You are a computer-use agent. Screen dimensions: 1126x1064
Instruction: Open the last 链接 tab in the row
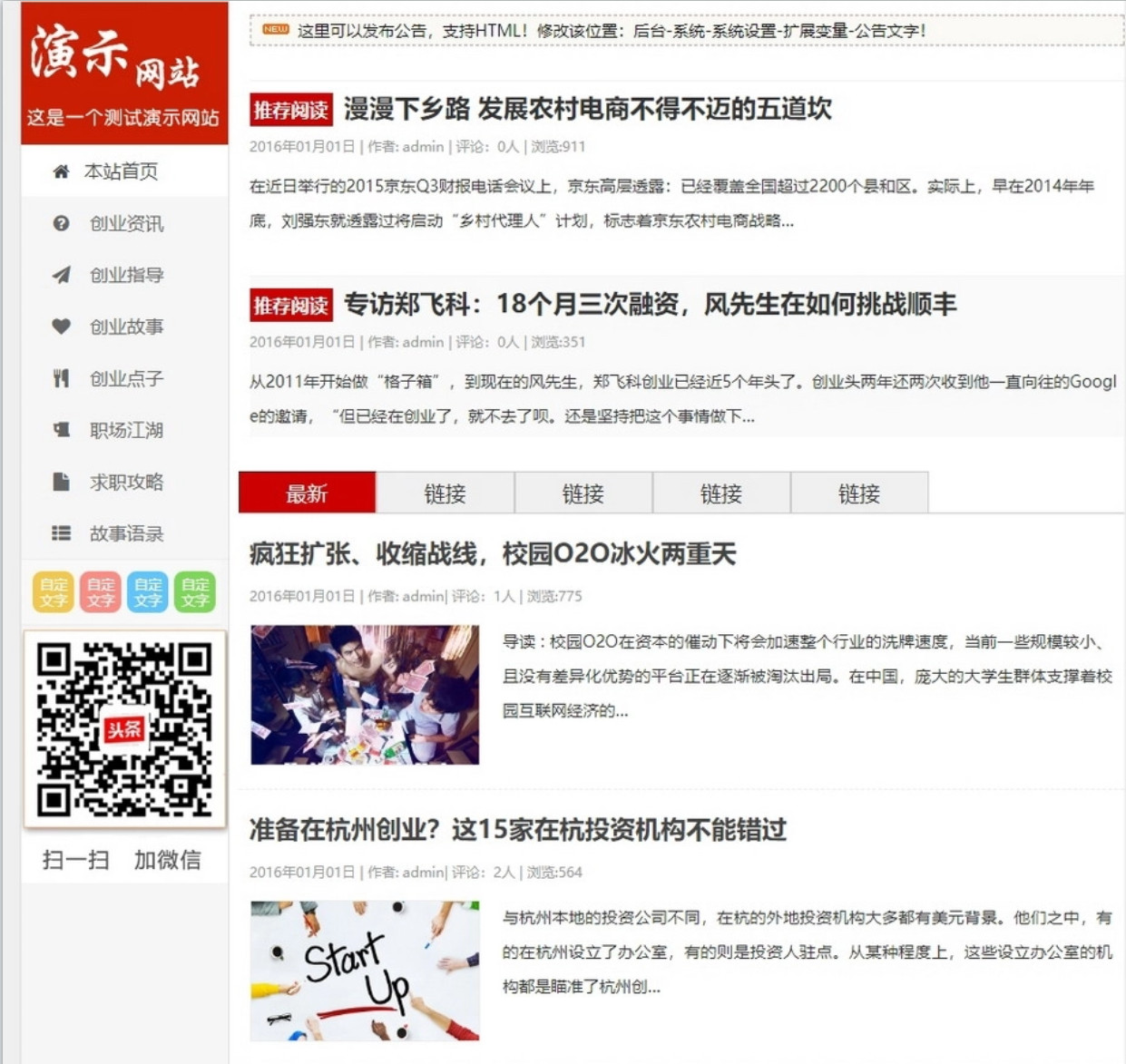click(859, 493)
